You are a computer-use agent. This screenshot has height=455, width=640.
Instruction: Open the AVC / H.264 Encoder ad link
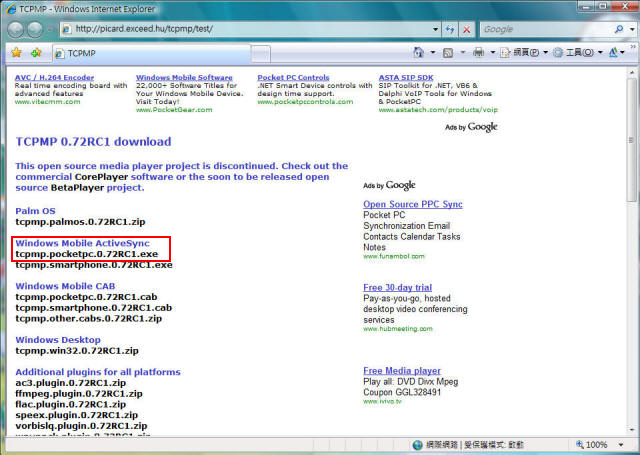(54, 77)
